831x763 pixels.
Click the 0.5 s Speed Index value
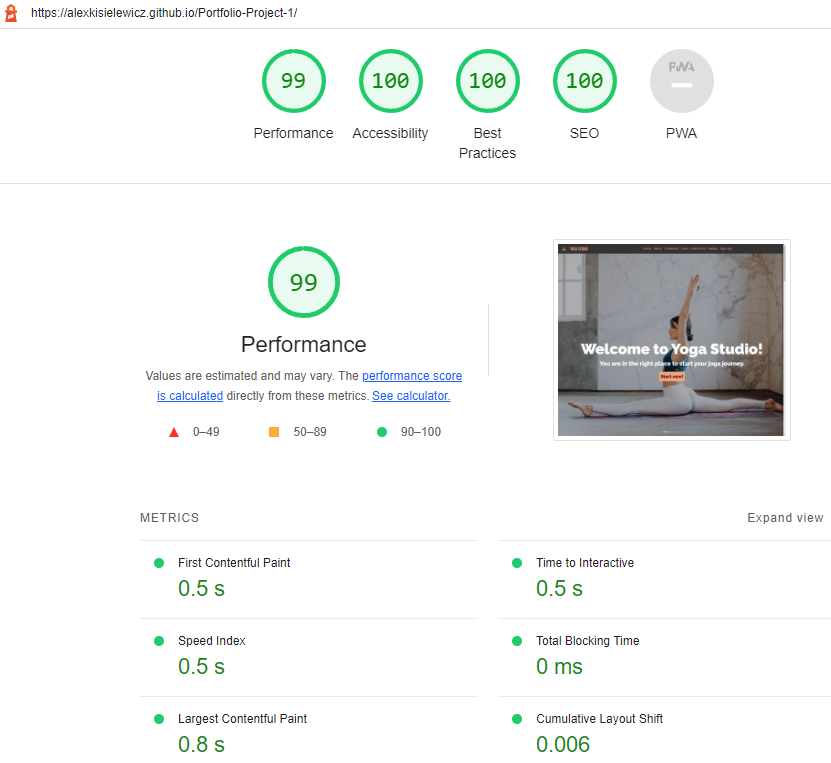click(201, 667)
